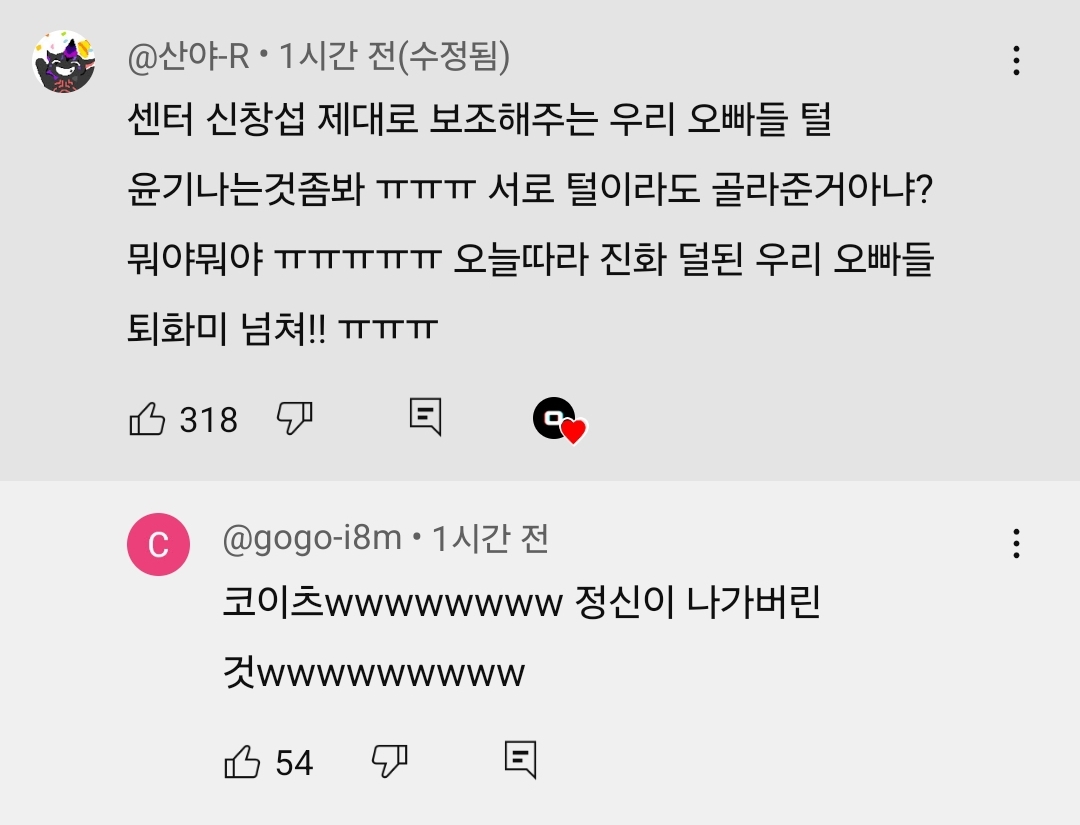Open pink C avatar of @gogo-i8m
The height and width of the screenshot is (825, 1080).
click(158, 544)
